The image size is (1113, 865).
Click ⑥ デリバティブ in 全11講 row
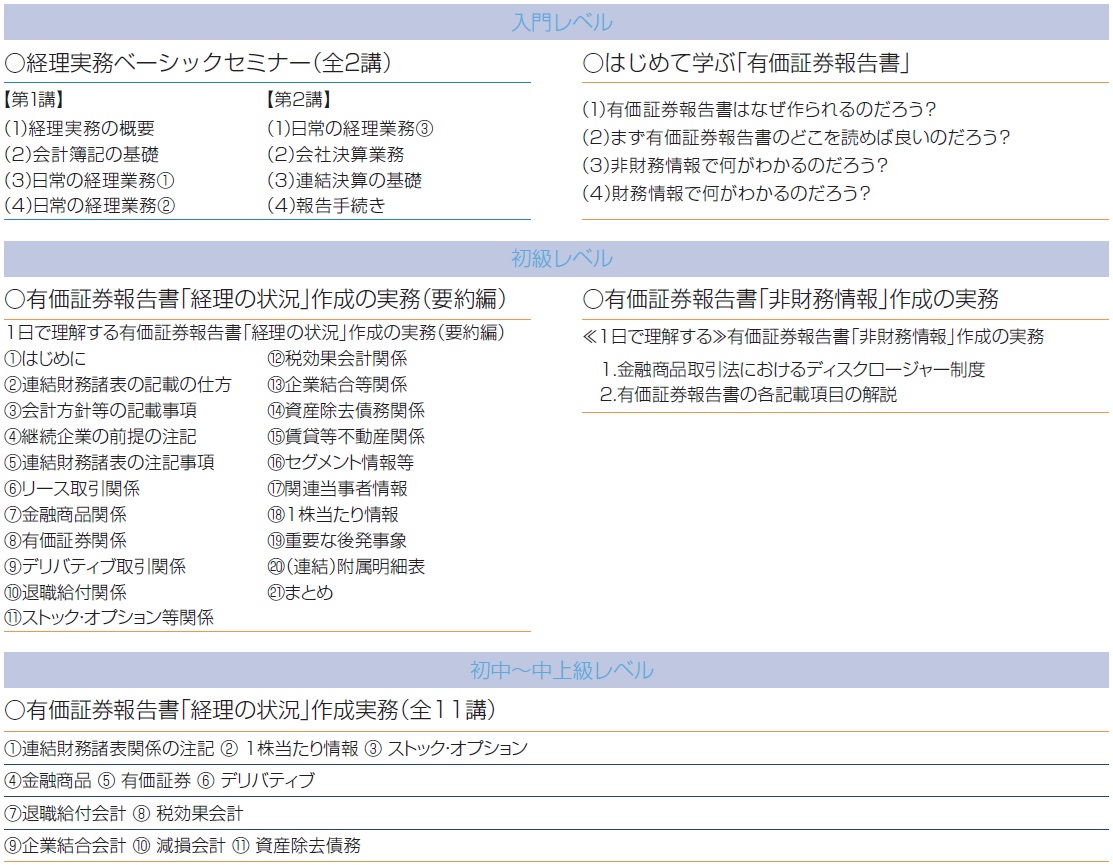click(256, 781)
